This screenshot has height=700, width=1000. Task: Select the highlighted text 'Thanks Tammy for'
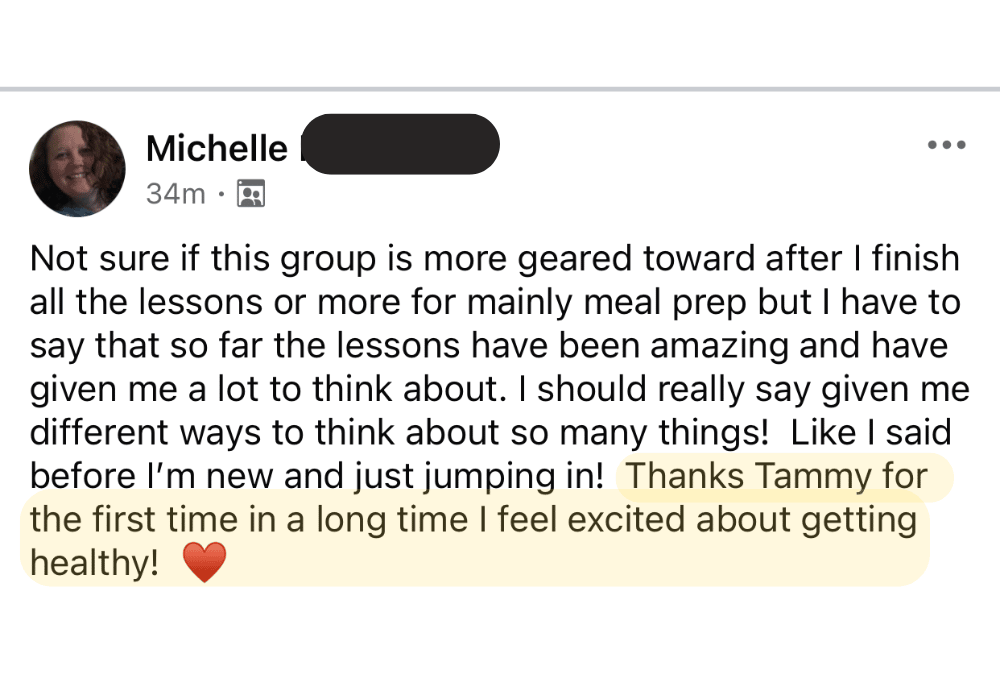[x=777, y=476]
